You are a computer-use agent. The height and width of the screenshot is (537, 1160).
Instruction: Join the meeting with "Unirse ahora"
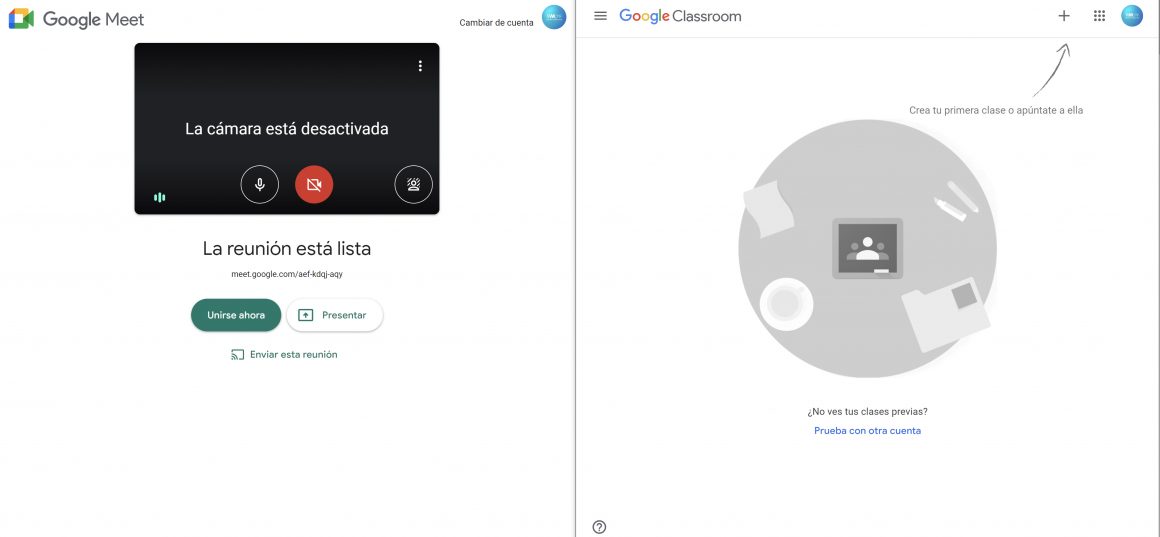pyautogui.click(x=236, y=315)
